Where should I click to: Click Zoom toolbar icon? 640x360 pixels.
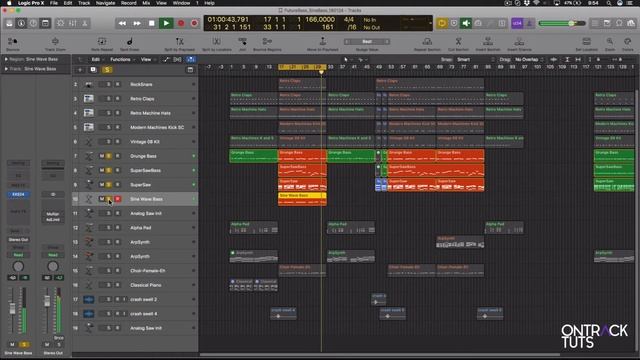pos(610,42)
